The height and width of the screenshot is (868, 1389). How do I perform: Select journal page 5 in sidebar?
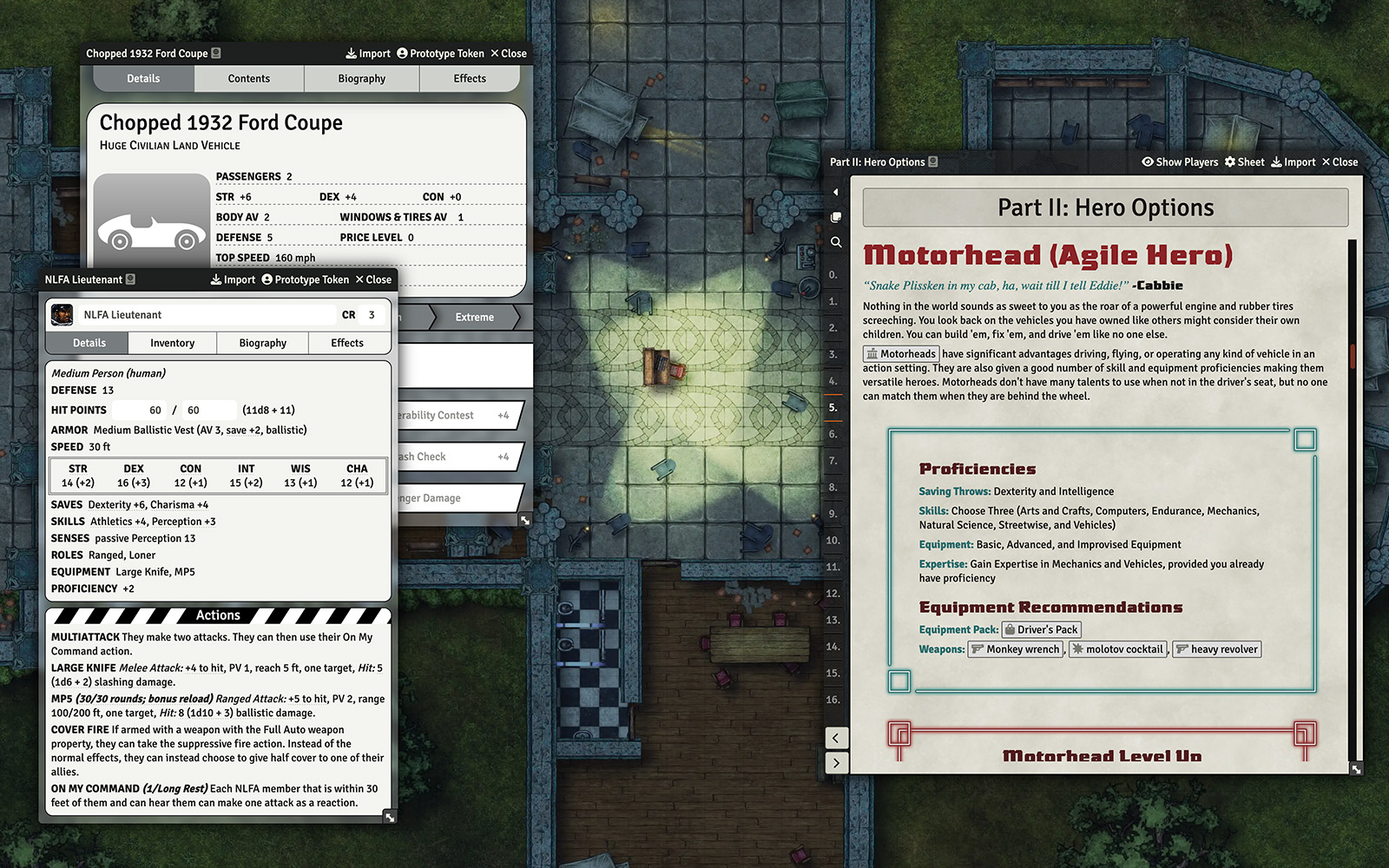833,407
